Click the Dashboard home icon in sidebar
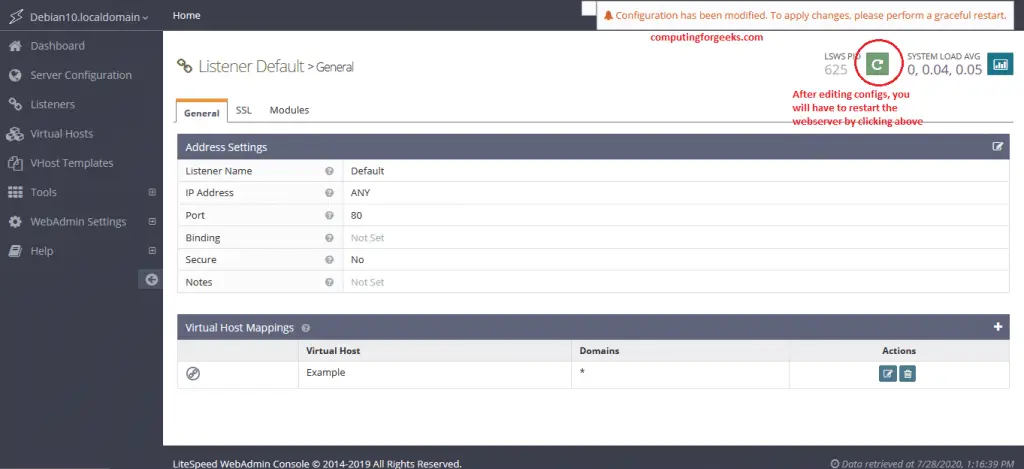The image size is (1024, 469). 15,46
